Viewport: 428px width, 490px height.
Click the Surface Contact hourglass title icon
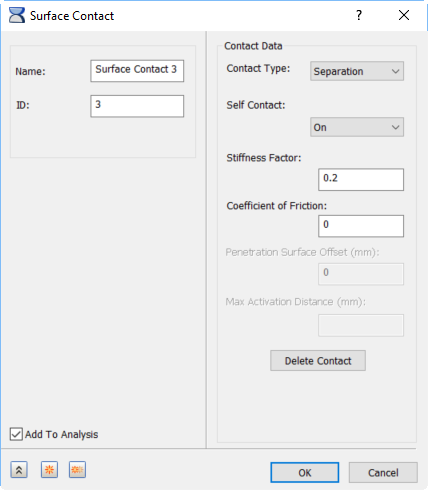tap(17, 15)
